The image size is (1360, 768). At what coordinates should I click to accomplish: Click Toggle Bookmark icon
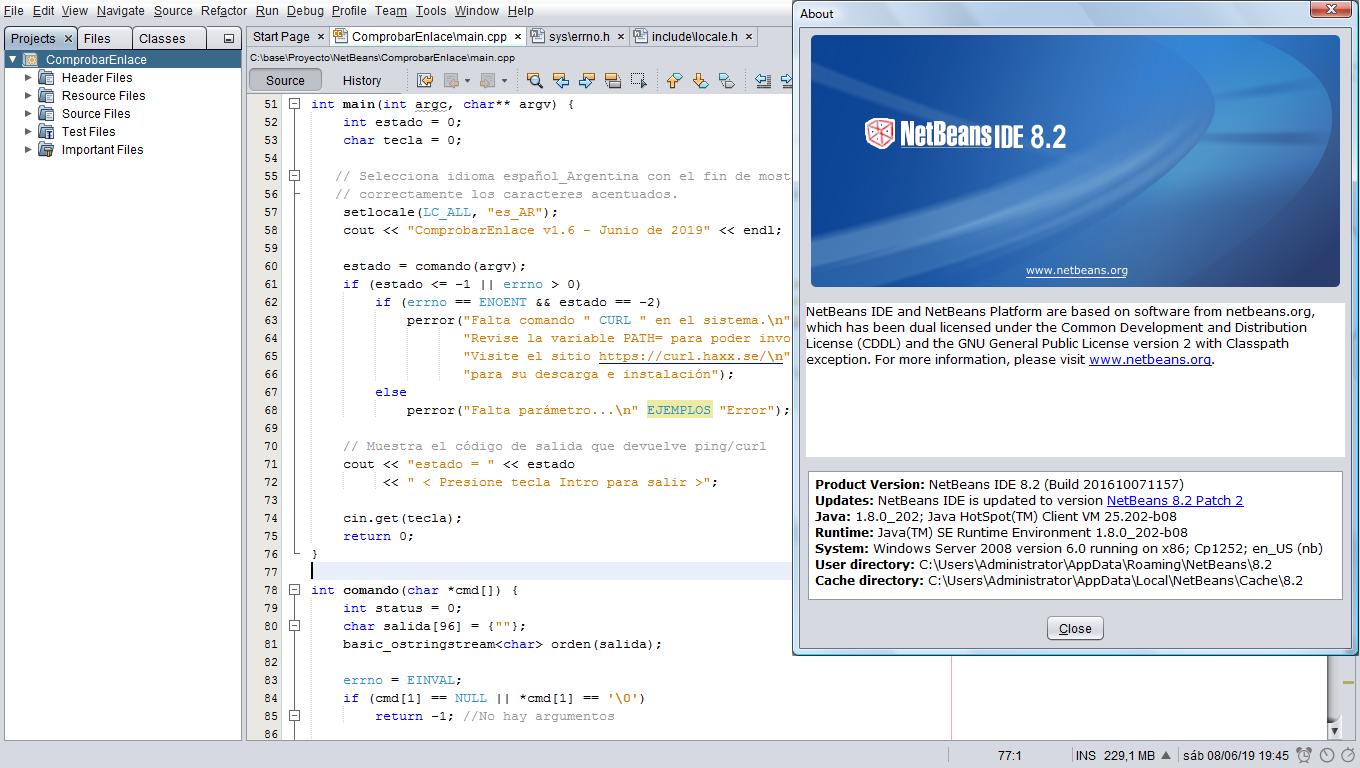pos(727,80)
